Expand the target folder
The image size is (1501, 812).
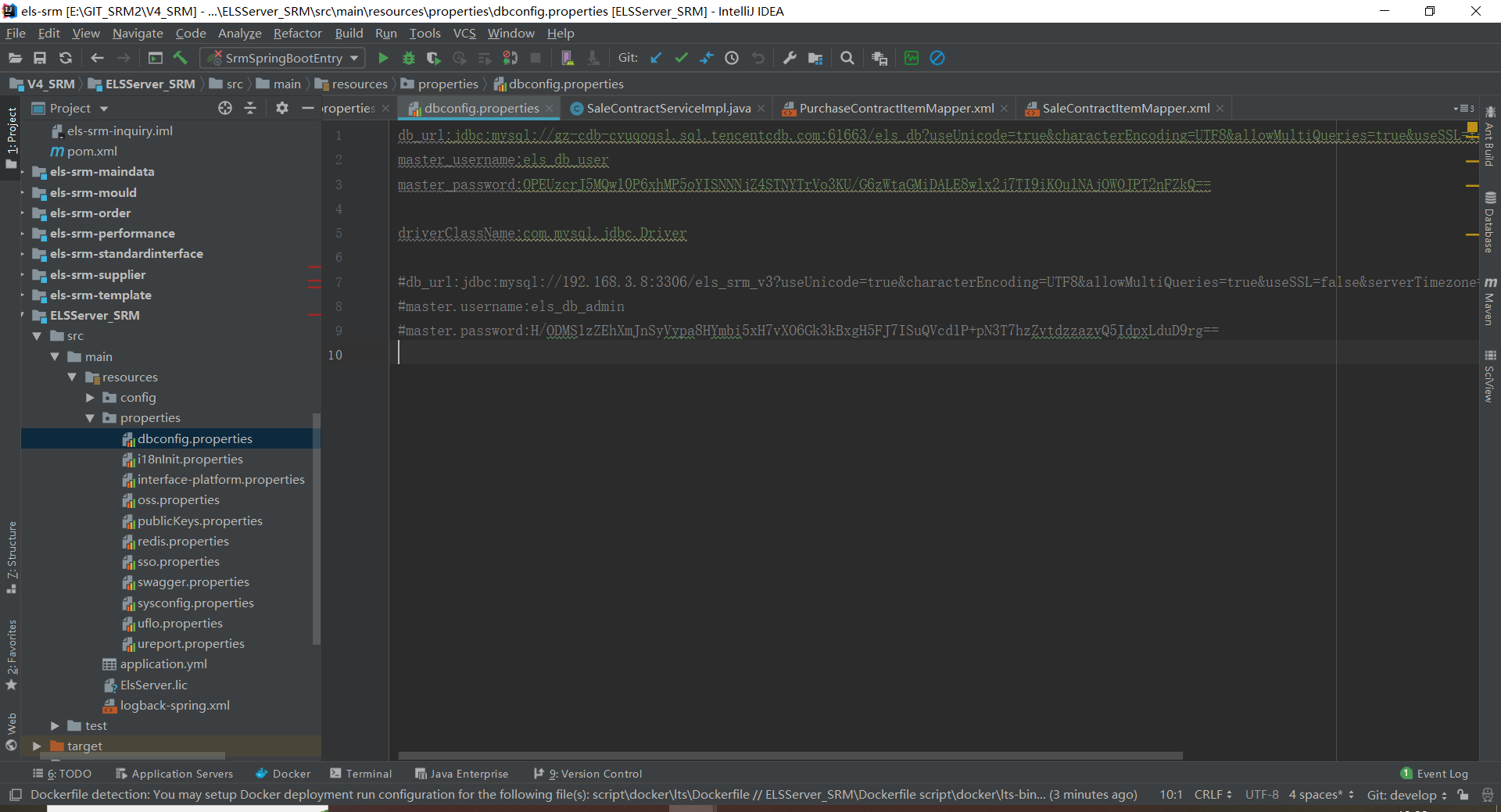pyautogui.click(x=37, y=746)
